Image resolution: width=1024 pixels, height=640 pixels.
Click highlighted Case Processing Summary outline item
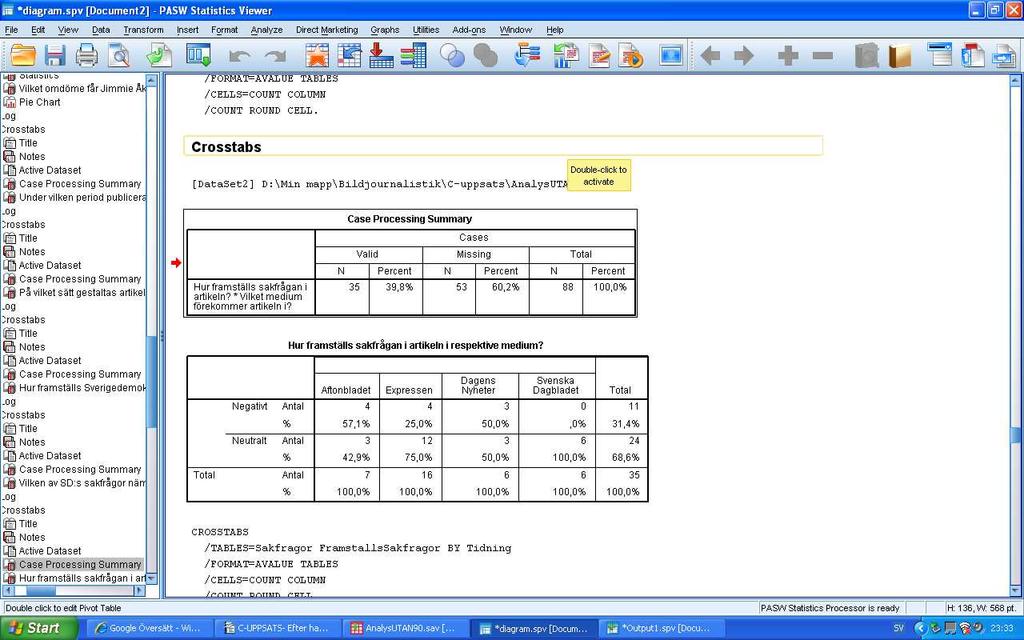[x=80, y=565]
